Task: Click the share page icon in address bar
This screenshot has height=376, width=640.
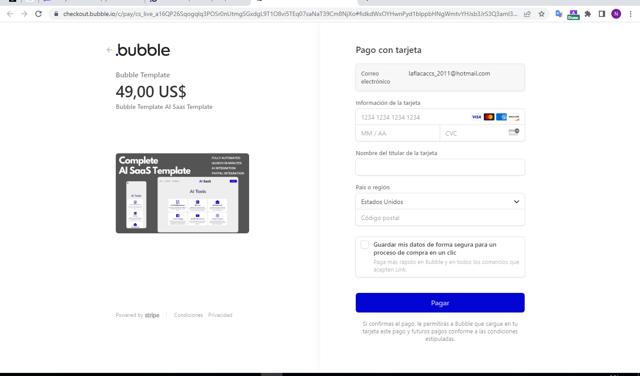Action: point(527,14)
